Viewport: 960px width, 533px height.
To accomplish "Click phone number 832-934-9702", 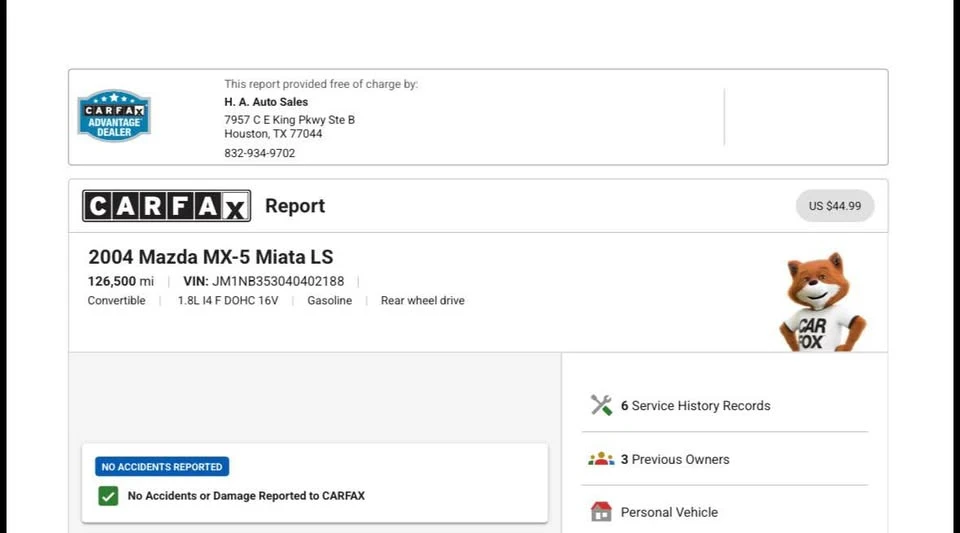I will tap(260, 154).
